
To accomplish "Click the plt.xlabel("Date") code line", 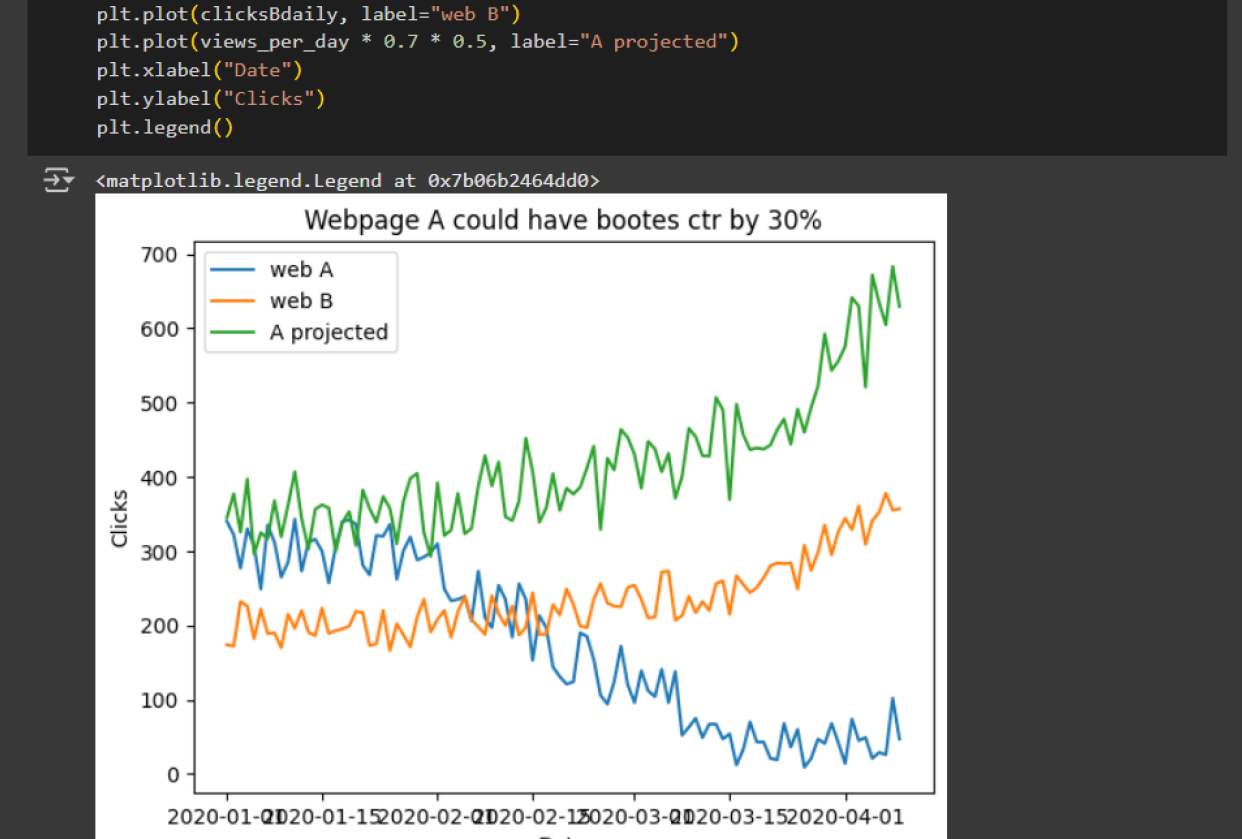I will [x=199, y=71].
